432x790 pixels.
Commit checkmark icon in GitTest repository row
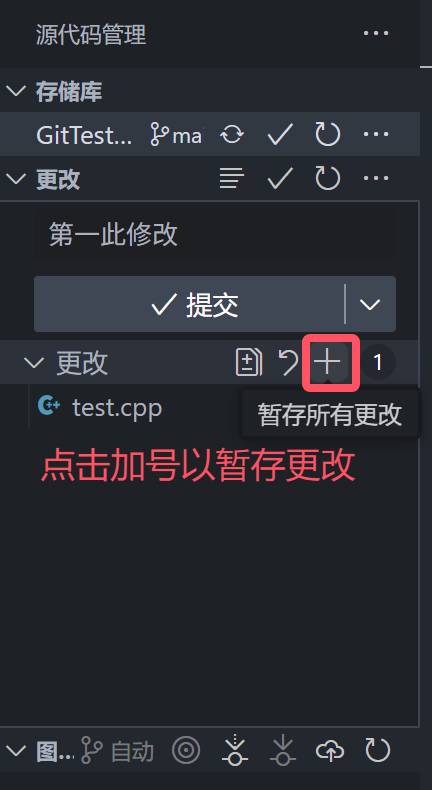280,135
